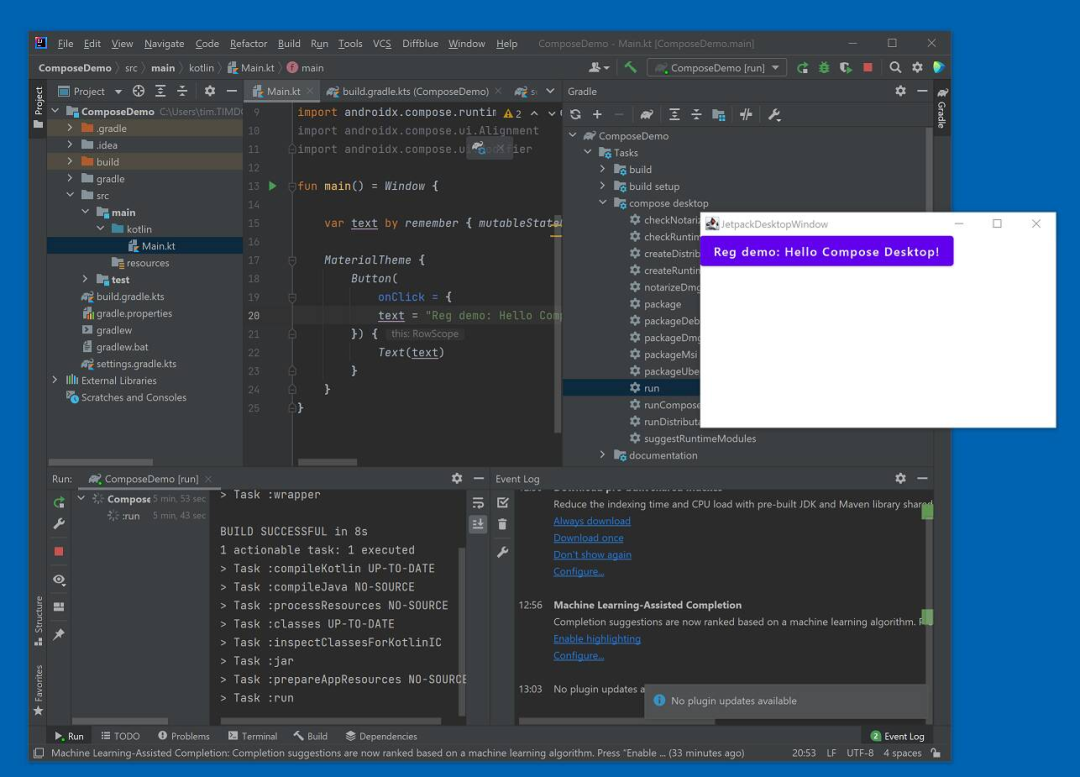The image size is (1080, 777).
Task: Clear the Event Log with trash icon
Action: click(502, 524)
